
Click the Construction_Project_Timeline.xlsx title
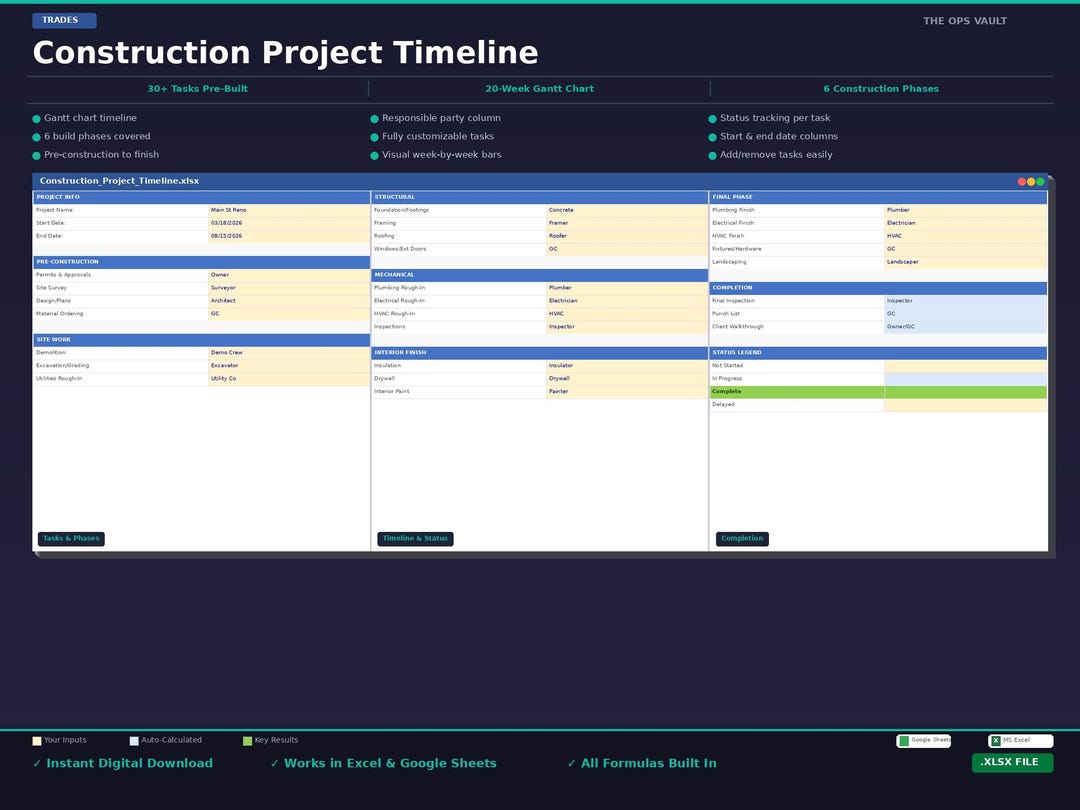coord(119,181)
